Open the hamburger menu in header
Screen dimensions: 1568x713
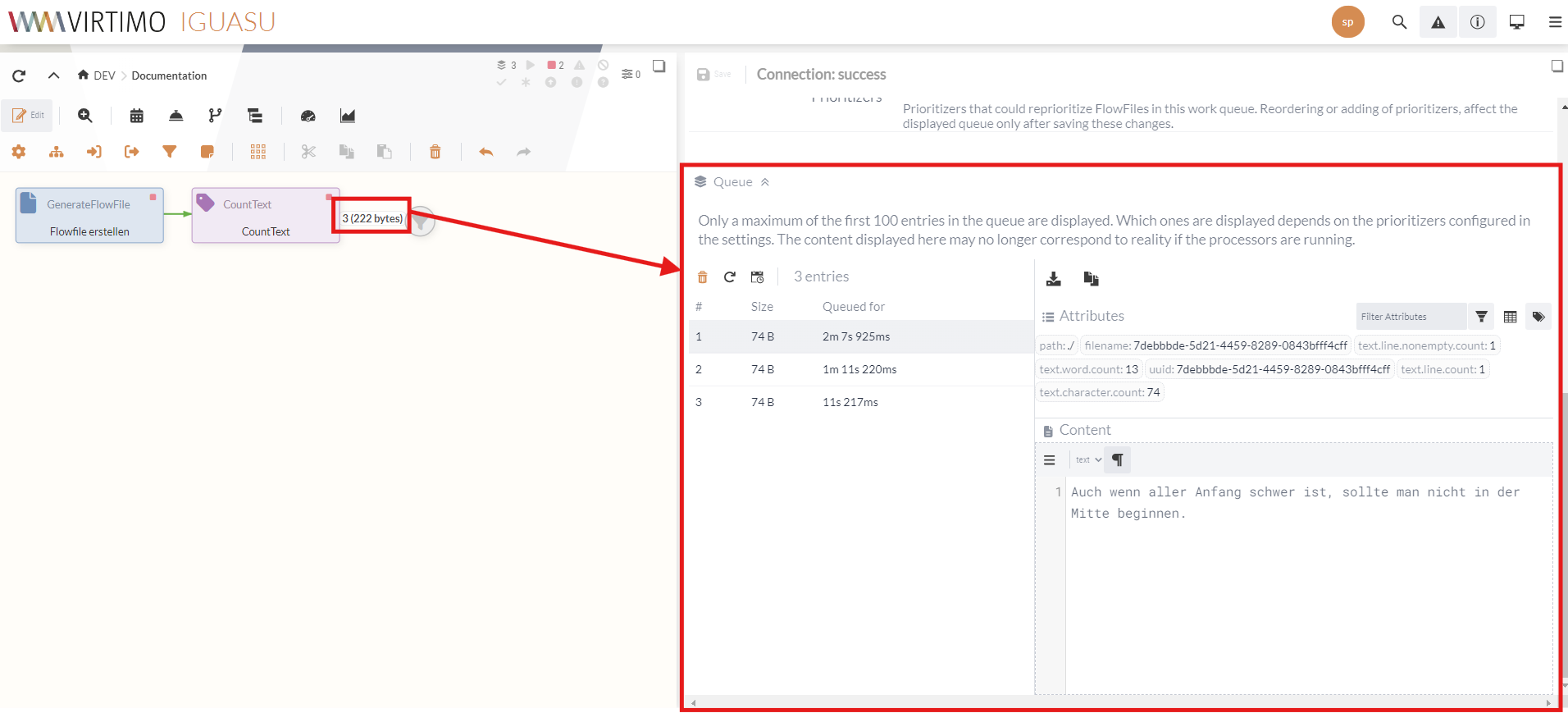click(x=1554, y=22)
